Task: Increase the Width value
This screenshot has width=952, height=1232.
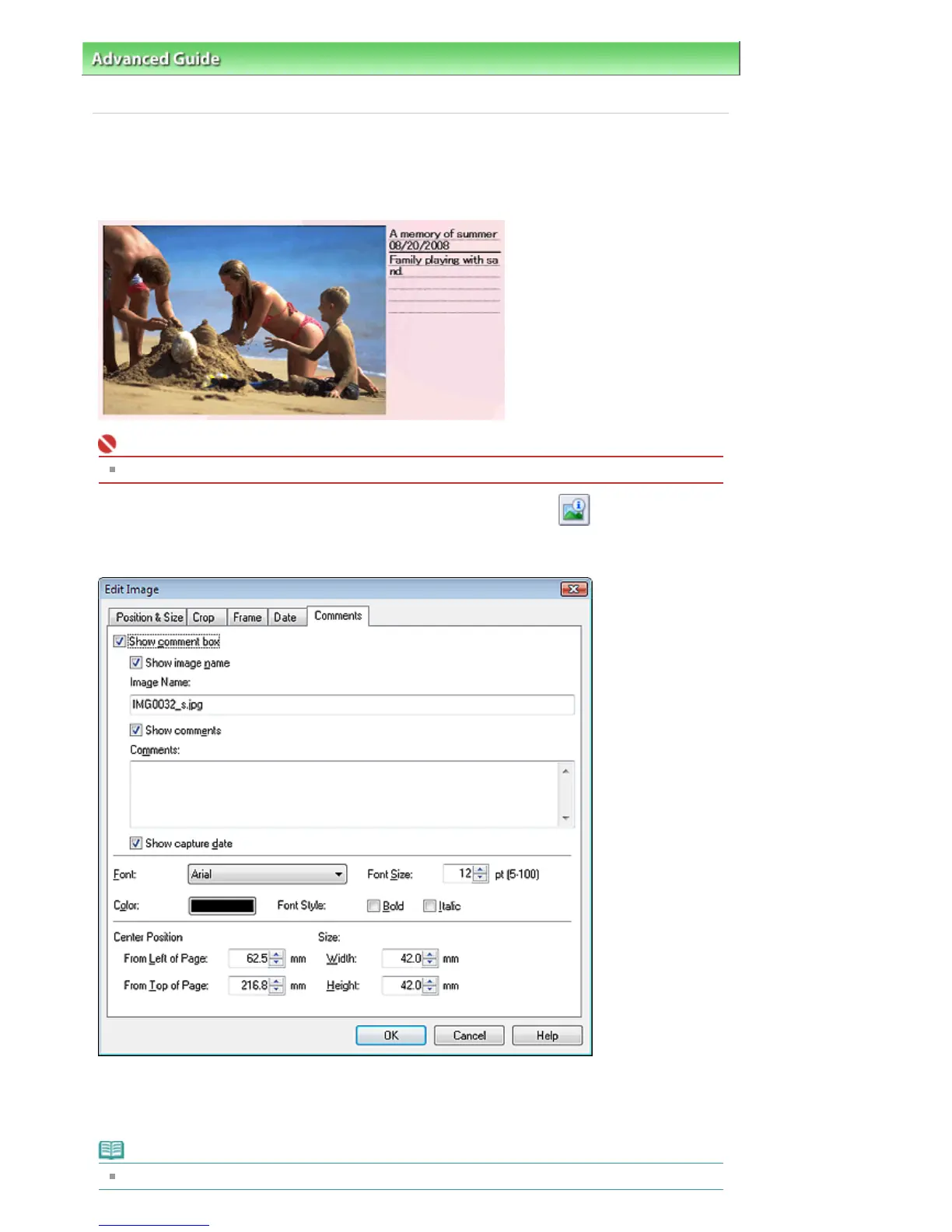Action: (430, 954)
